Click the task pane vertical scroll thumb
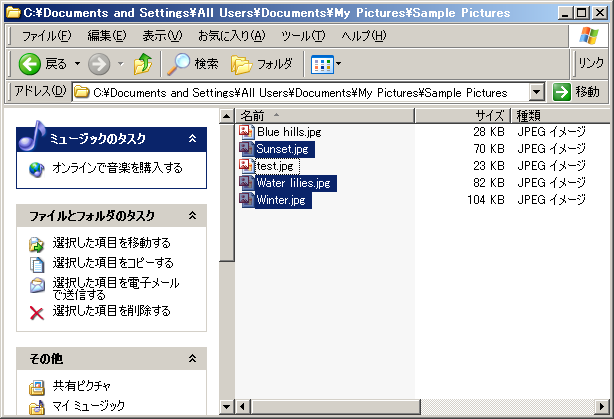Image resolution: width=614 pixels, height=419 pixels. coord(226,192)
